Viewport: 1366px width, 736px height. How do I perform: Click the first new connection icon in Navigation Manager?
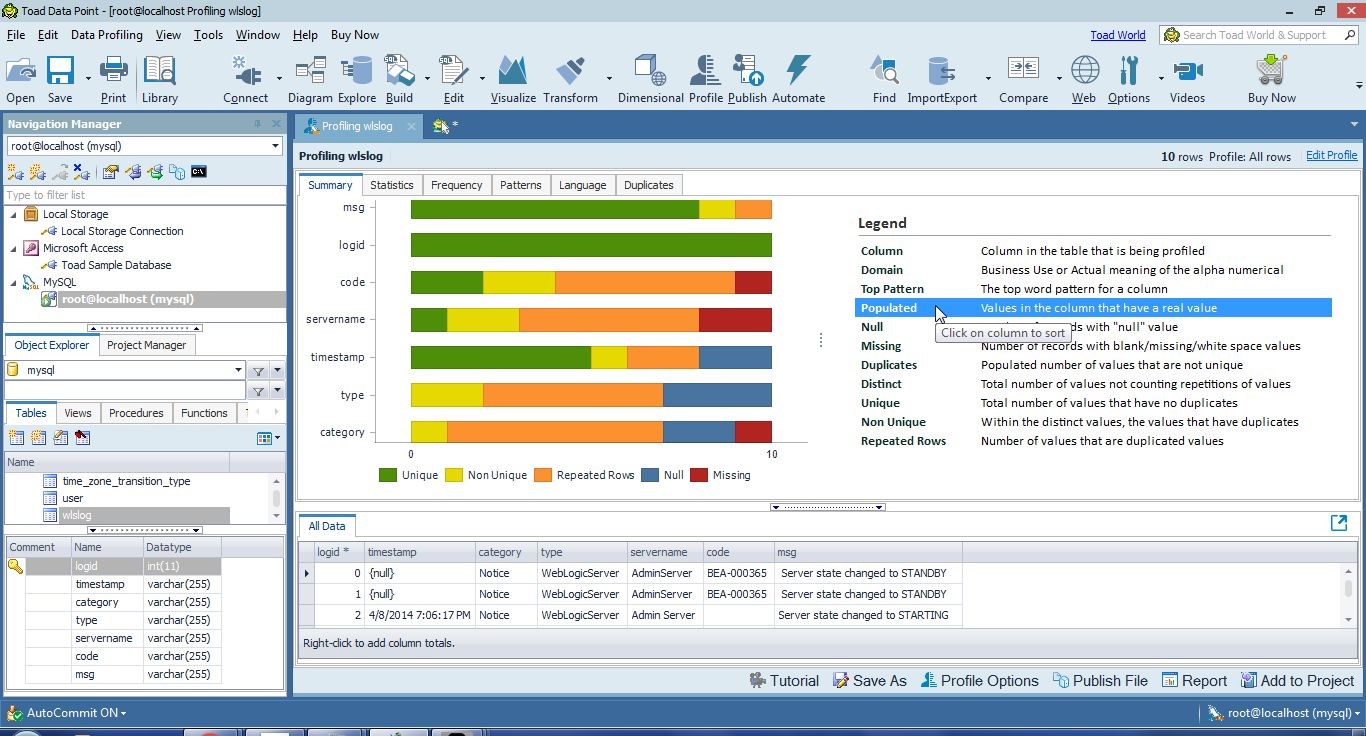point(15,172)
